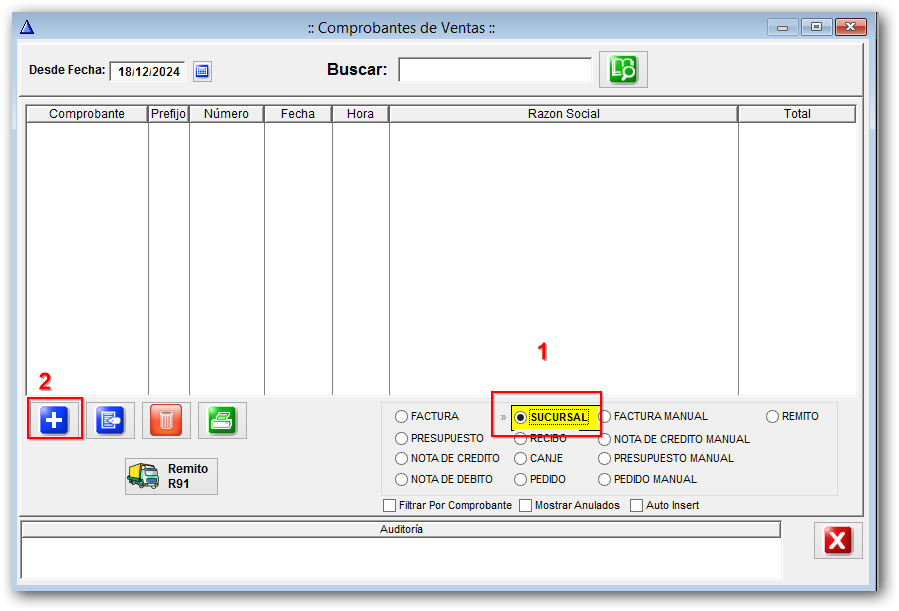This screenshot has width=899, height=611.
Task: Sort by the Fecha column header
Action: pyautogui.click(x=297, y=114)
